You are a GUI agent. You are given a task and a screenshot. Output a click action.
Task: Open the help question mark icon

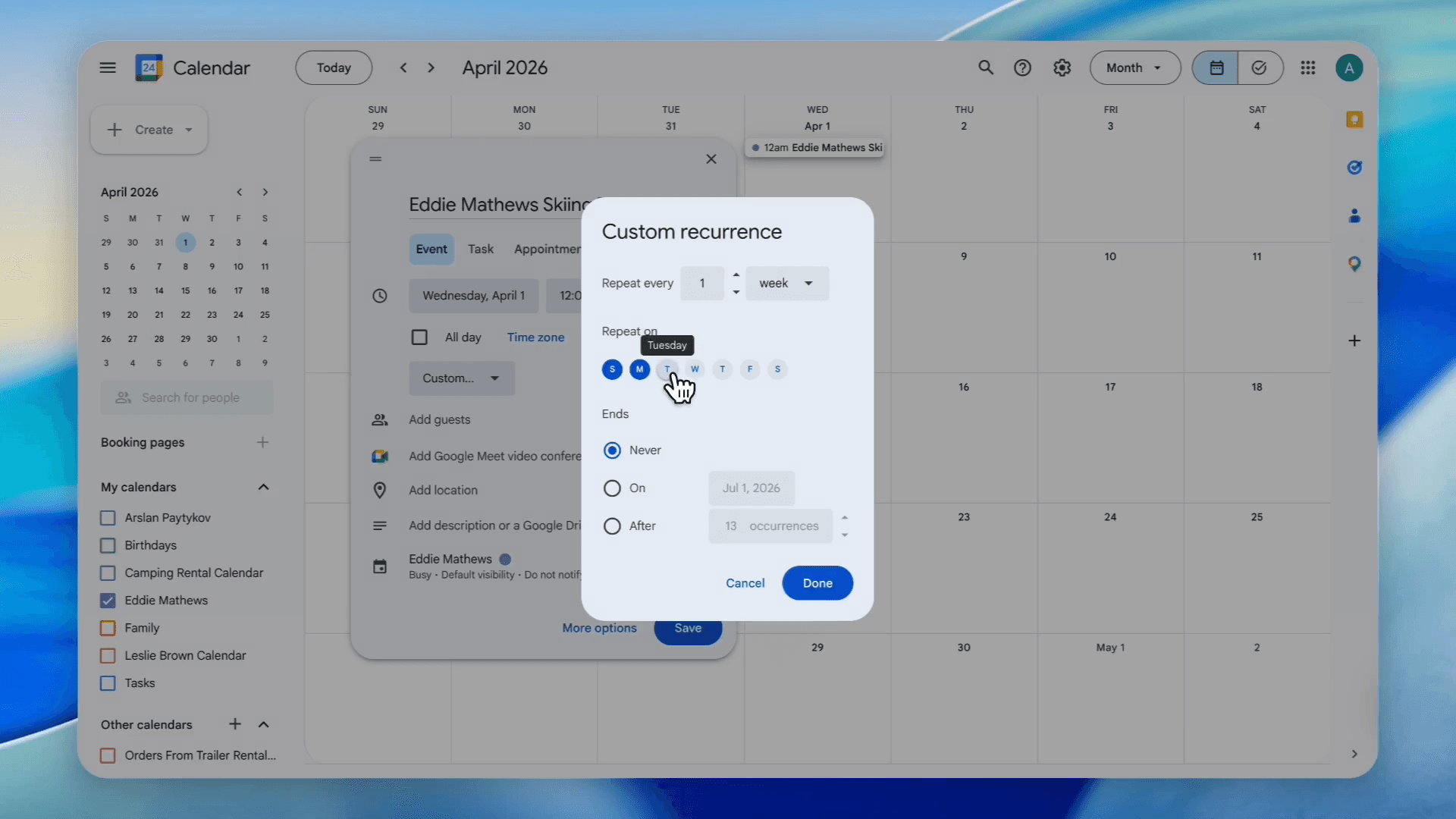point(1022,67)
